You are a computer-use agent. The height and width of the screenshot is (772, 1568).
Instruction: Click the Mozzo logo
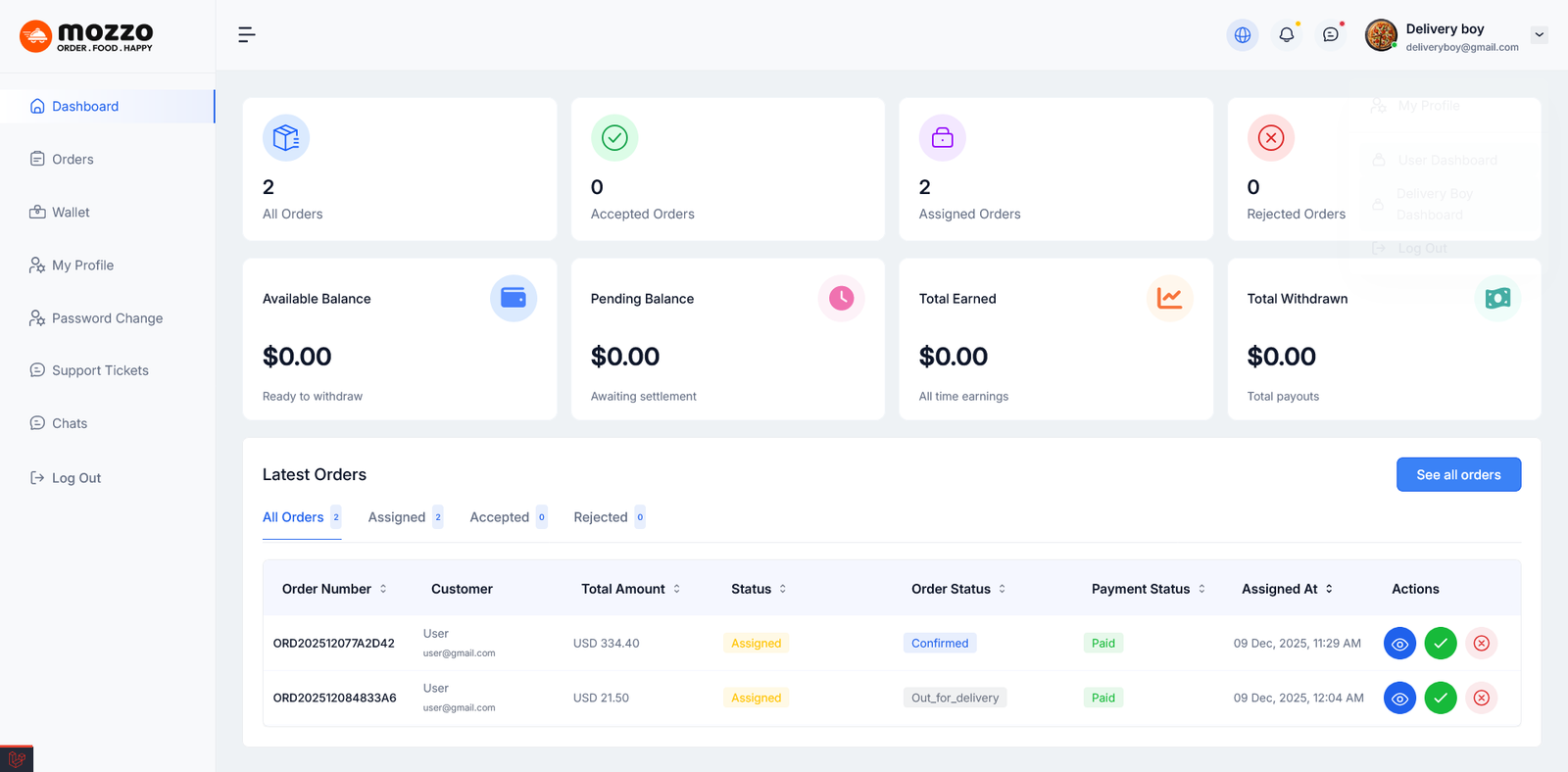coord(86,36)
